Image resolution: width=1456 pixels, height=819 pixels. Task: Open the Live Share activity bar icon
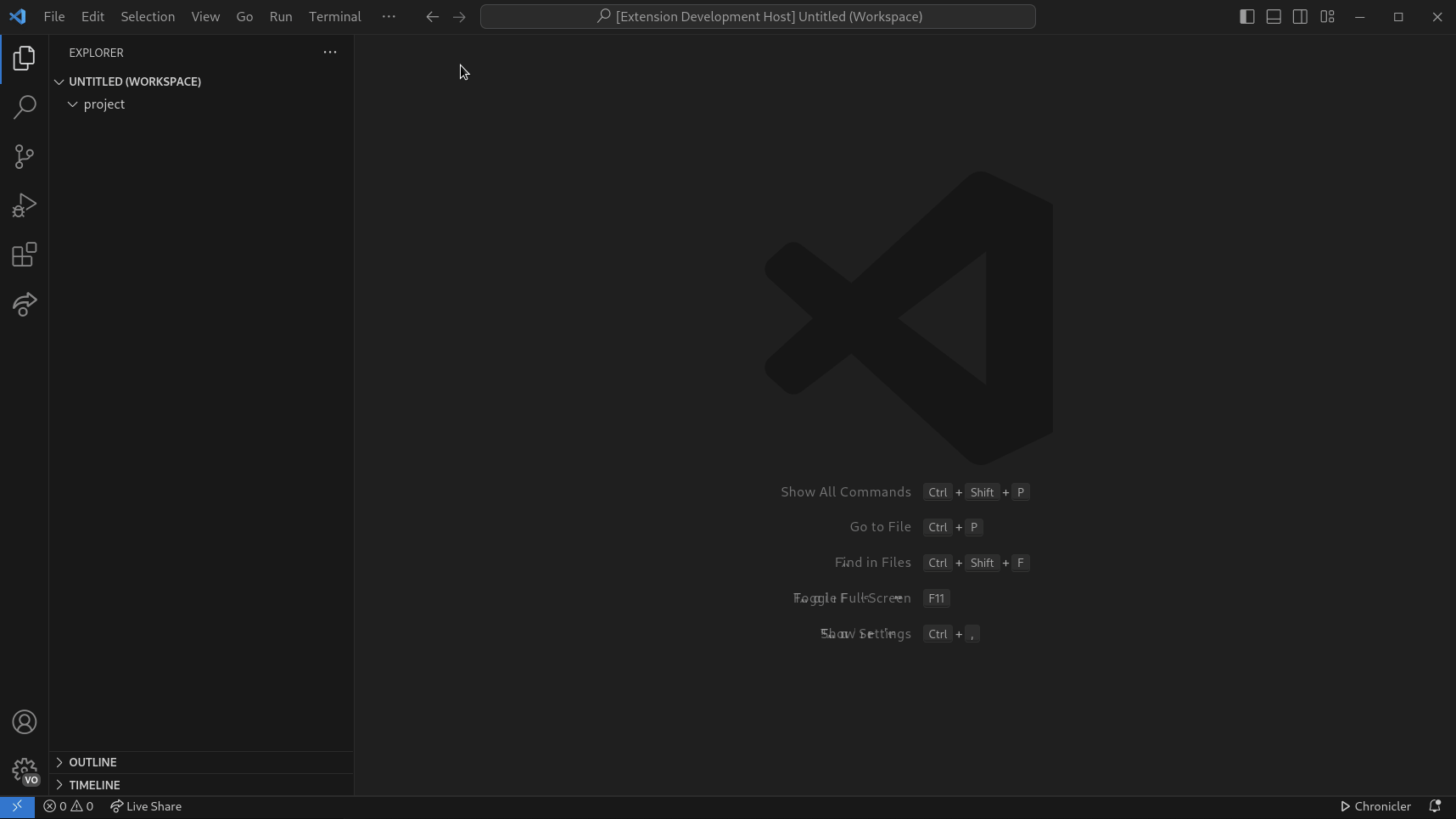[24, 304]
